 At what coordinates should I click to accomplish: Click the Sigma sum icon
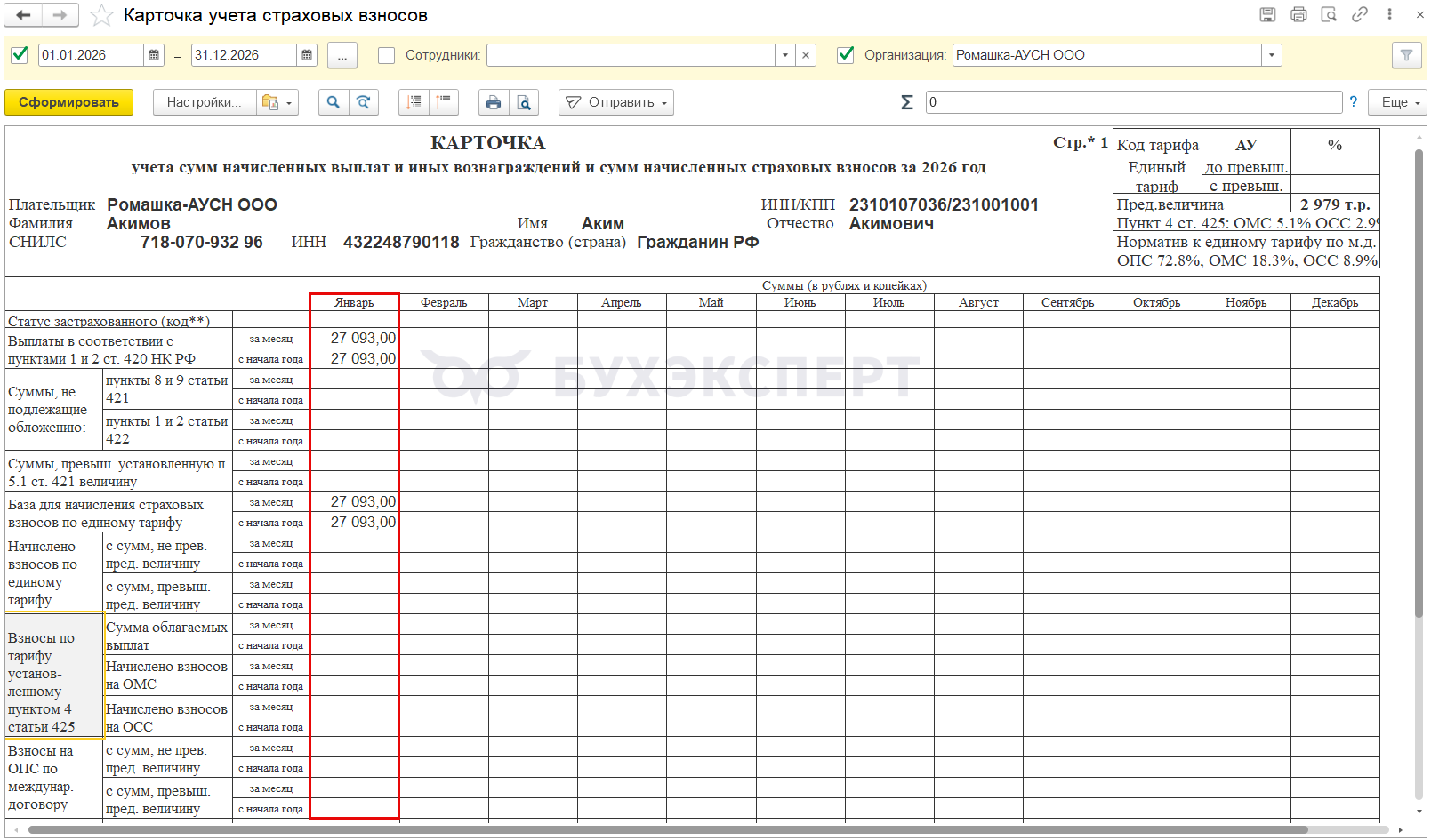pyautogui.click(x=906, y=102)
